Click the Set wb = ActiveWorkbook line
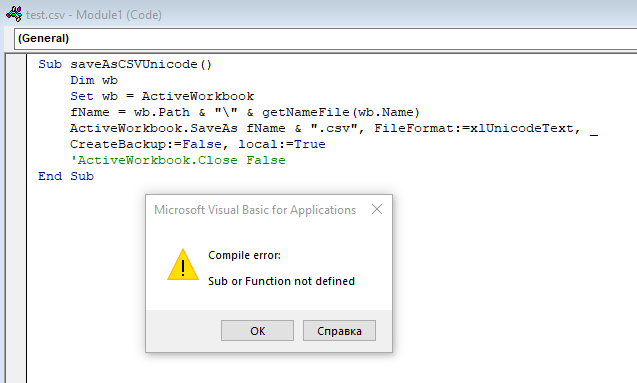637x383 pixels. click(x=162, y=96)
